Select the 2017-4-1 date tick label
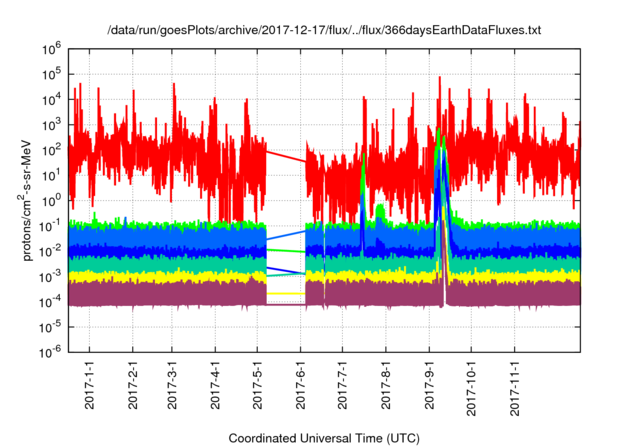Screen dimensions: 640x448 tap(215, 386)
